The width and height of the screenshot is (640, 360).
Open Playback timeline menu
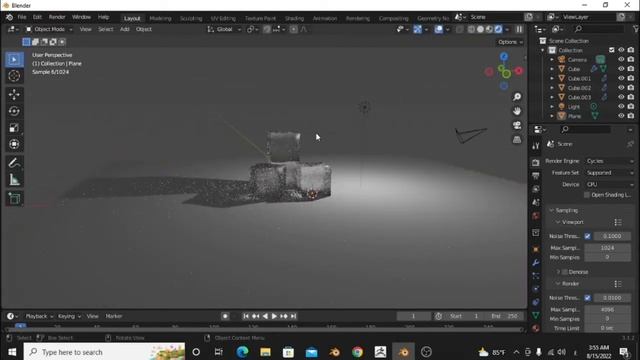click(39, 316)
